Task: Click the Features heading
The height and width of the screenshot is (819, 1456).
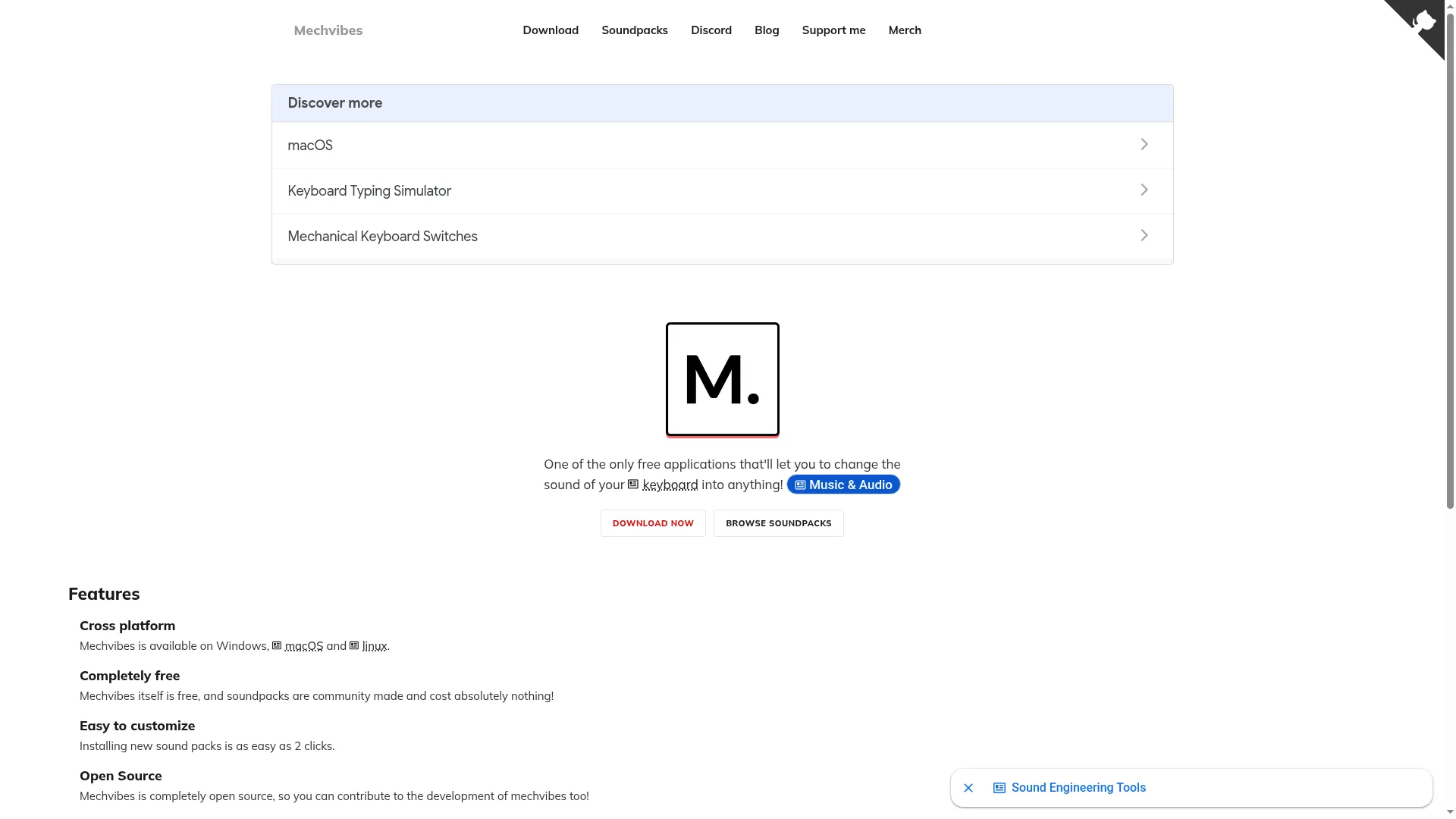Action: pos(104,594)
